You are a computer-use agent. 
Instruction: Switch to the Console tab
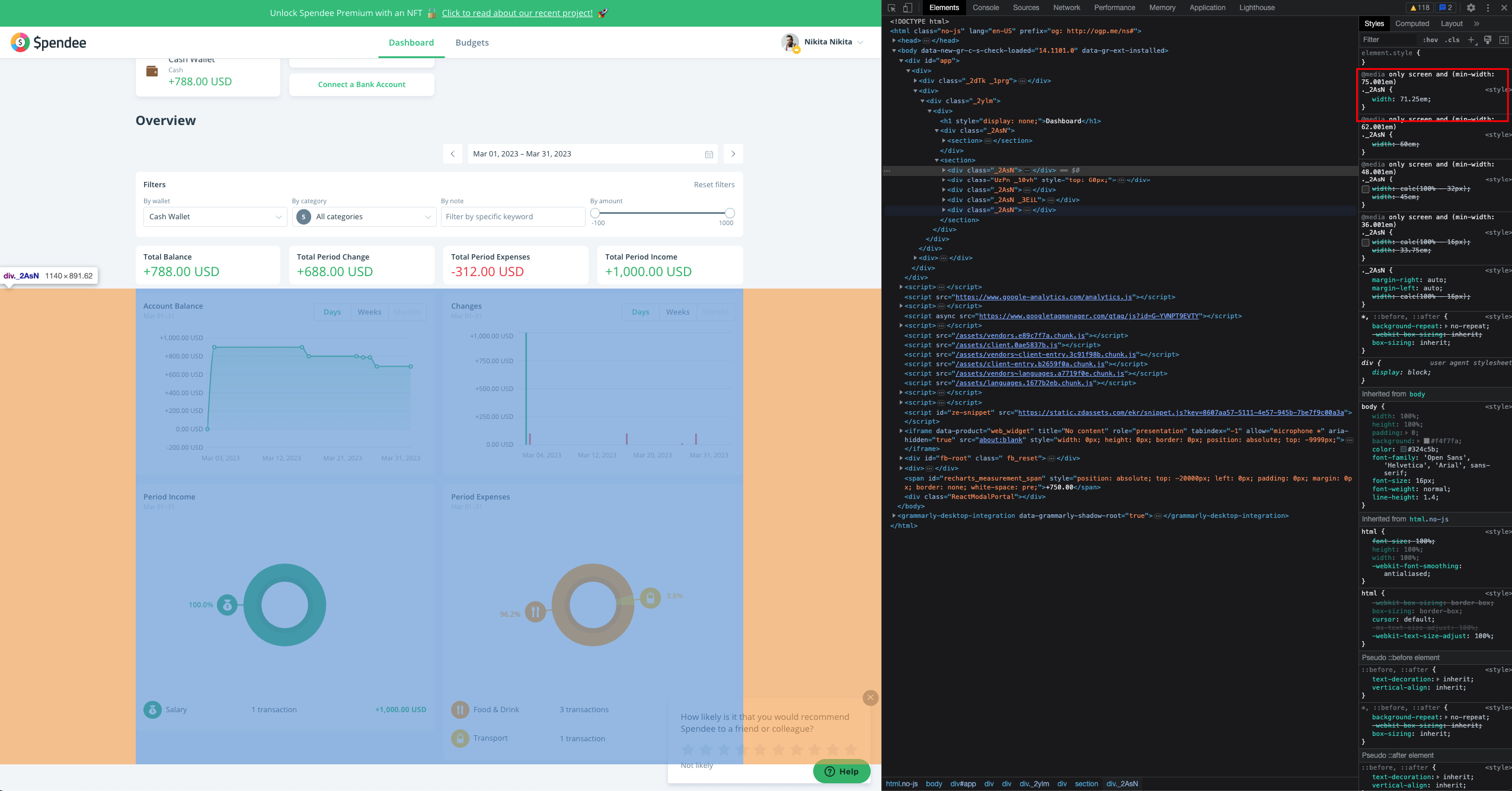(984, 8)
